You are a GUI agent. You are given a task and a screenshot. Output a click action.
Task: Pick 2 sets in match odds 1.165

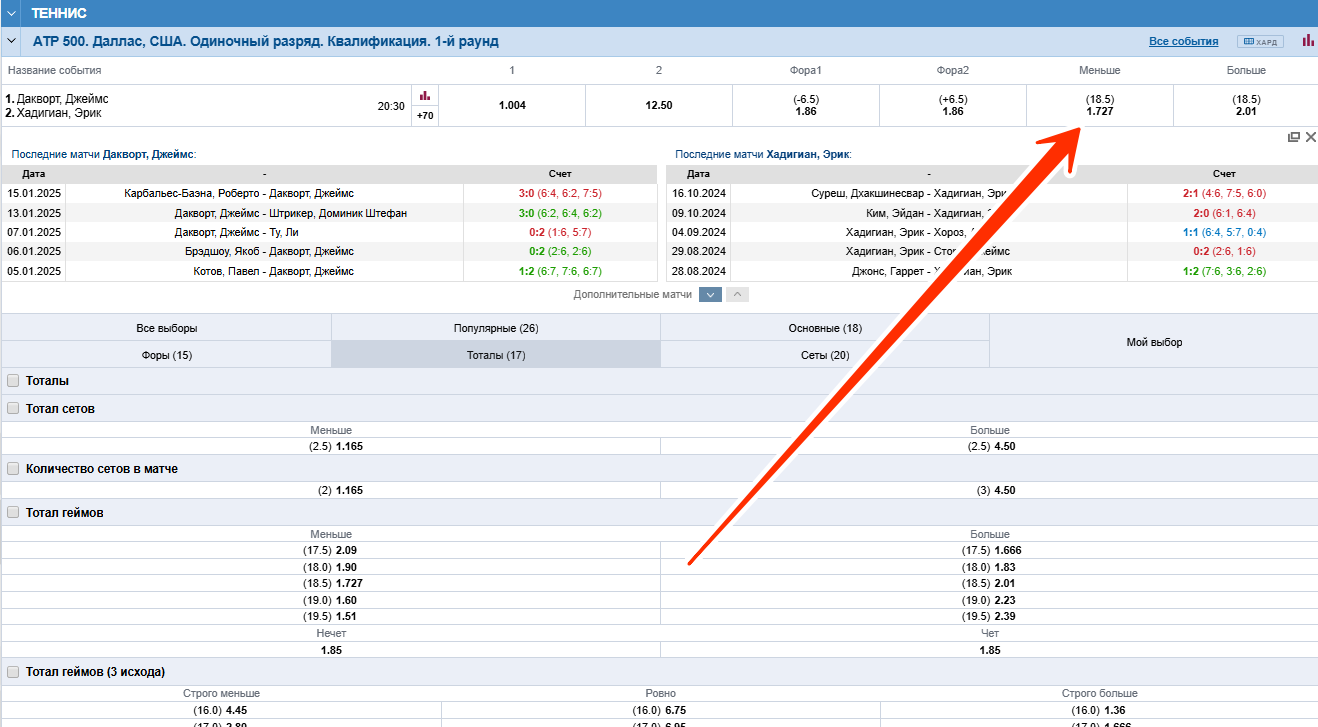(331, 490)
